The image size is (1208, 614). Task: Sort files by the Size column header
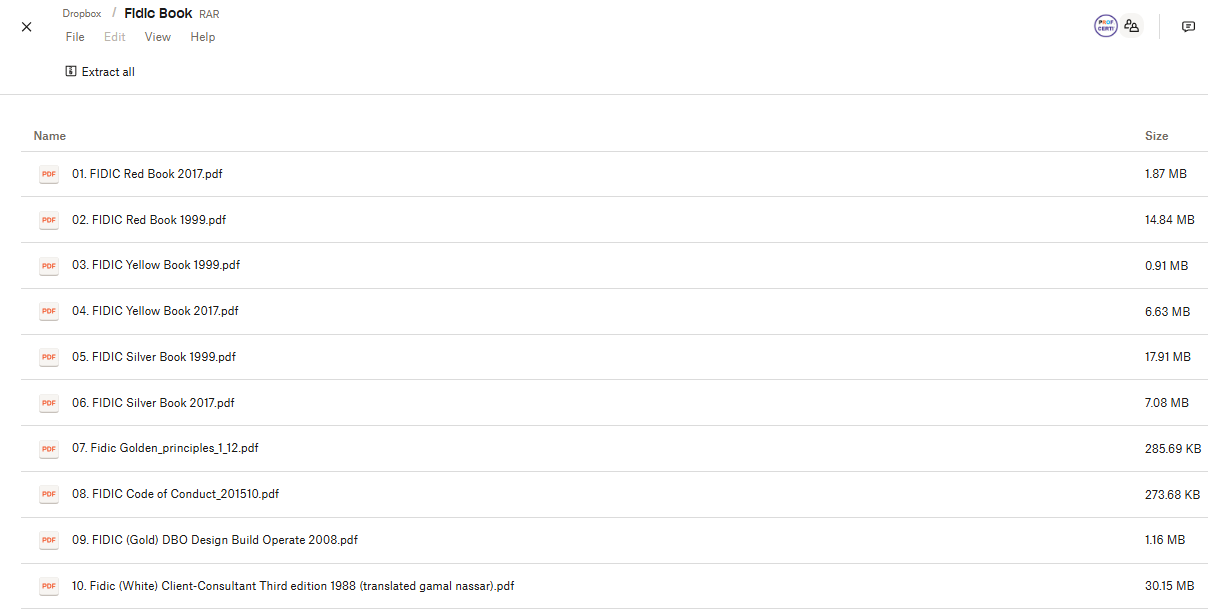pyautogui.click(x=1156, y=136)
